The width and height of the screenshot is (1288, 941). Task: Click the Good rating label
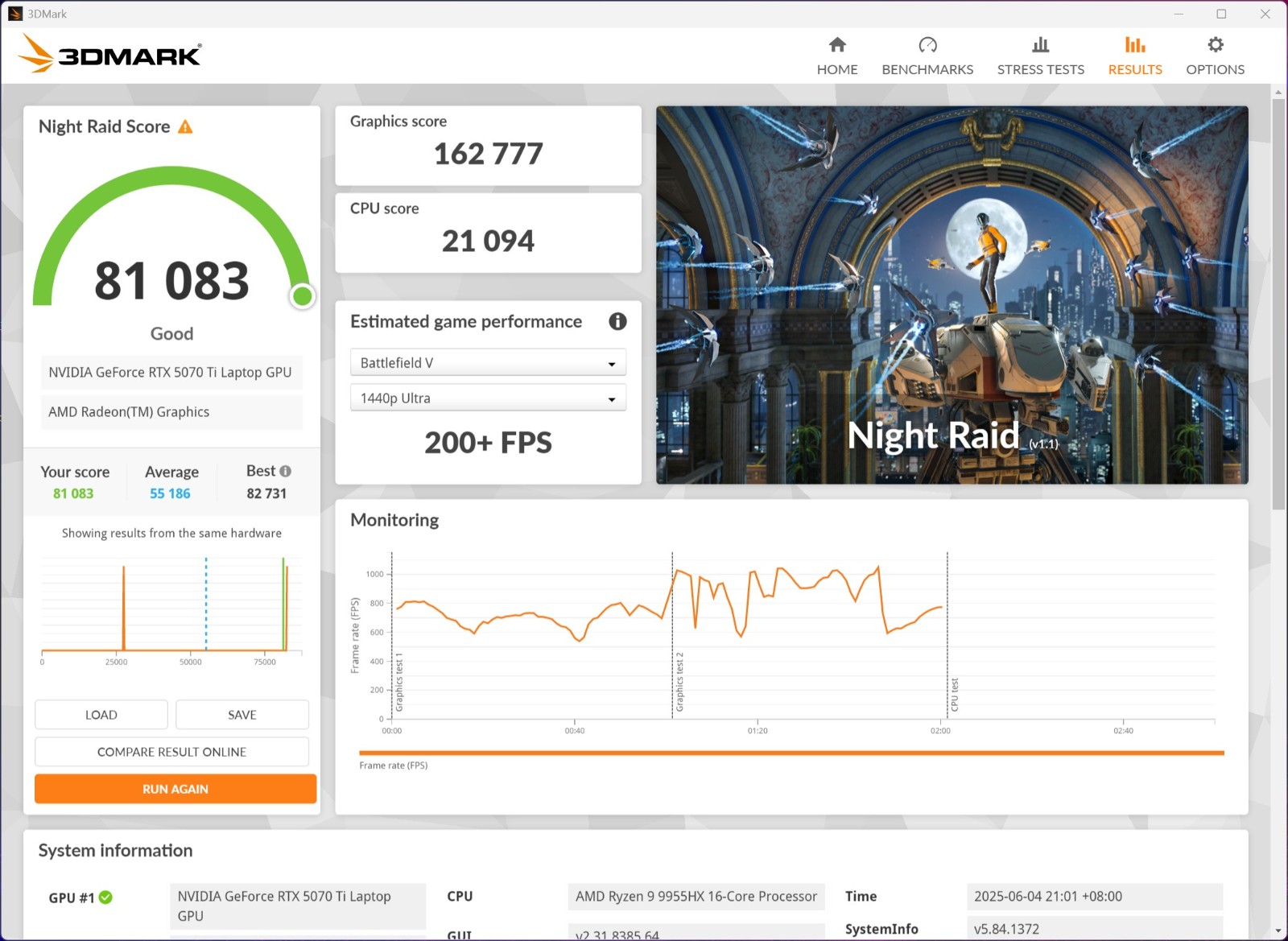pyautogui.click(x=171, y=333)
